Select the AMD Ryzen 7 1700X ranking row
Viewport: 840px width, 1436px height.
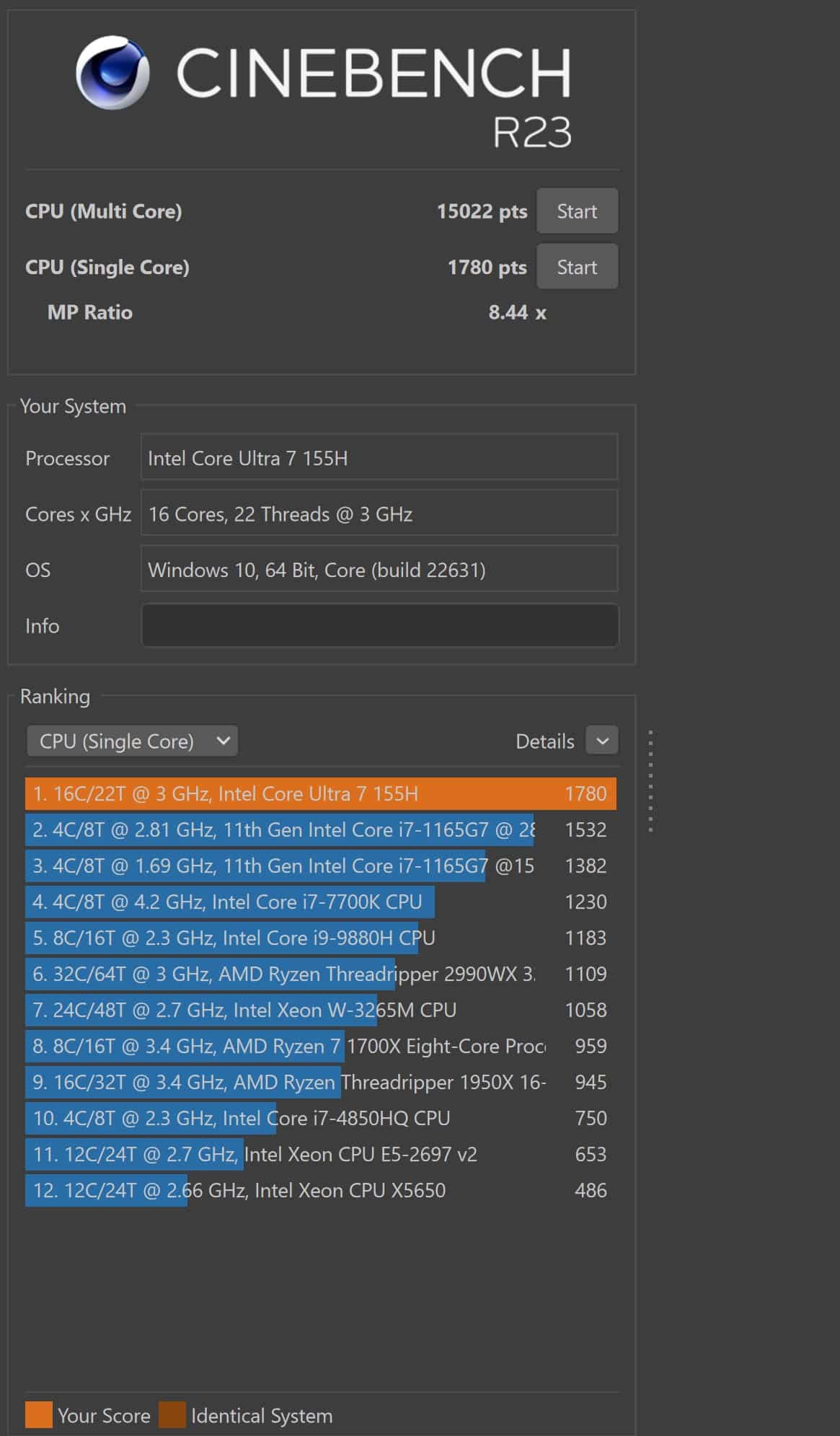(320, 1047)
